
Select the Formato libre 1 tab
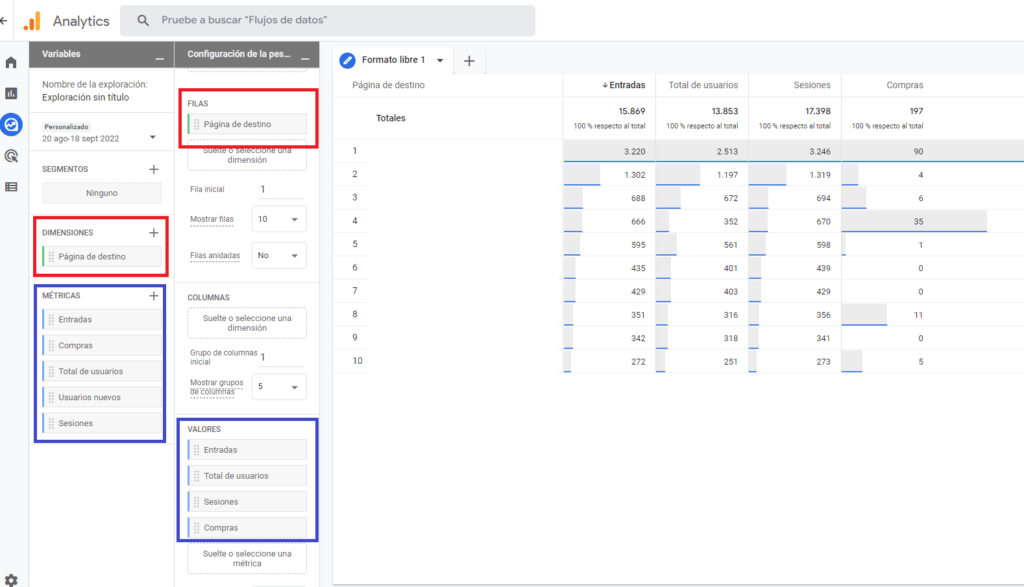point(394,60)
